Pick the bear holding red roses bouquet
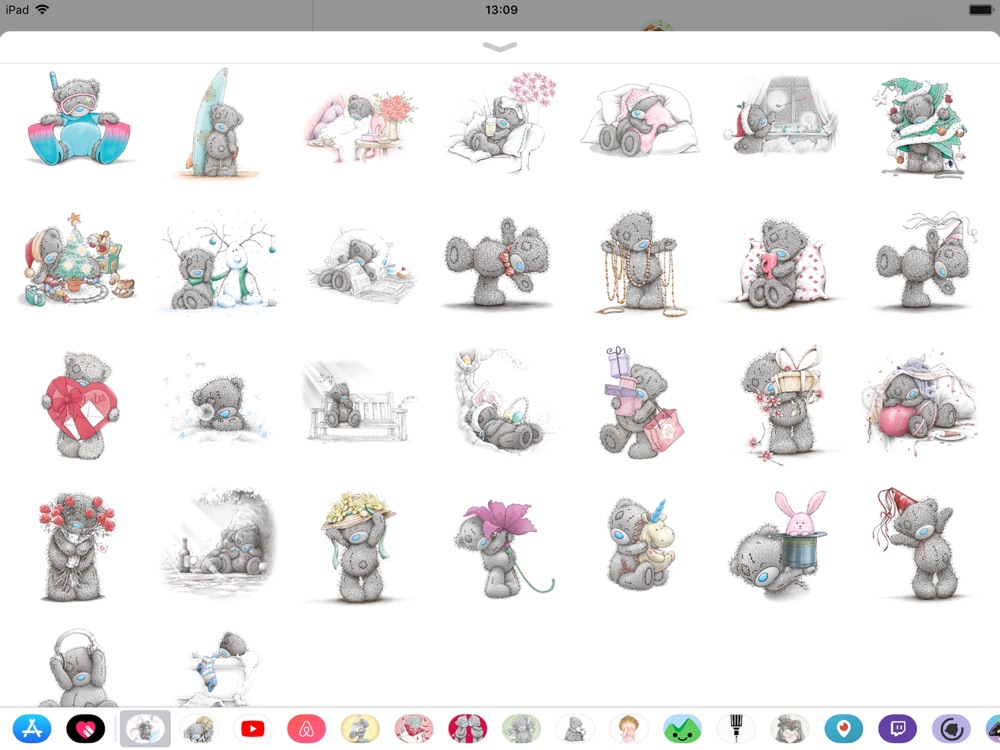The image size is (1000, 750). (77, 547)
